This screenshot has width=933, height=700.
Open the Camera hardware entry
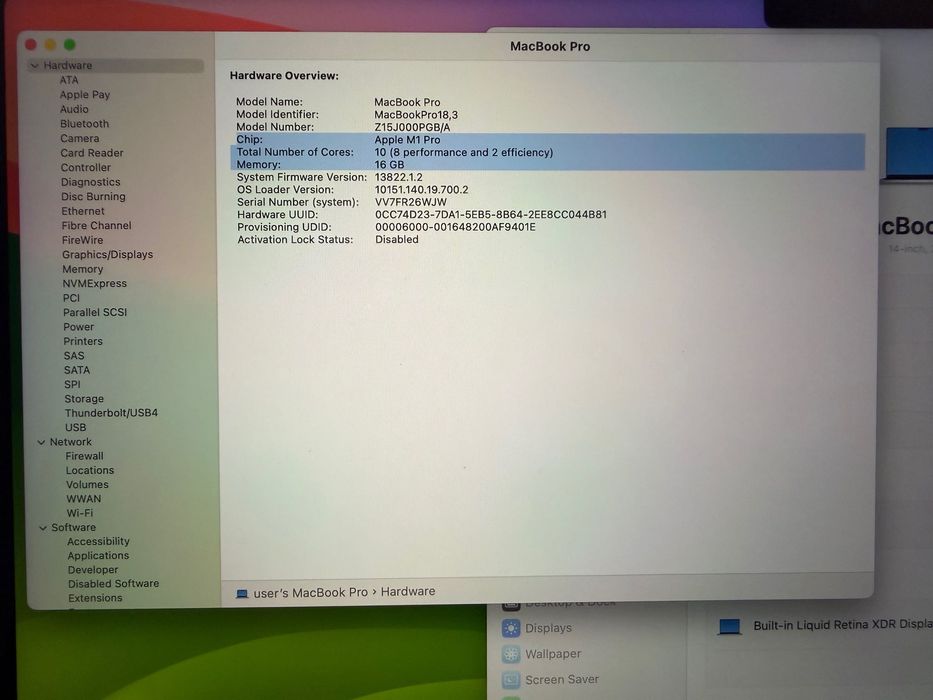pyautogui.click(x=80, y=138)
